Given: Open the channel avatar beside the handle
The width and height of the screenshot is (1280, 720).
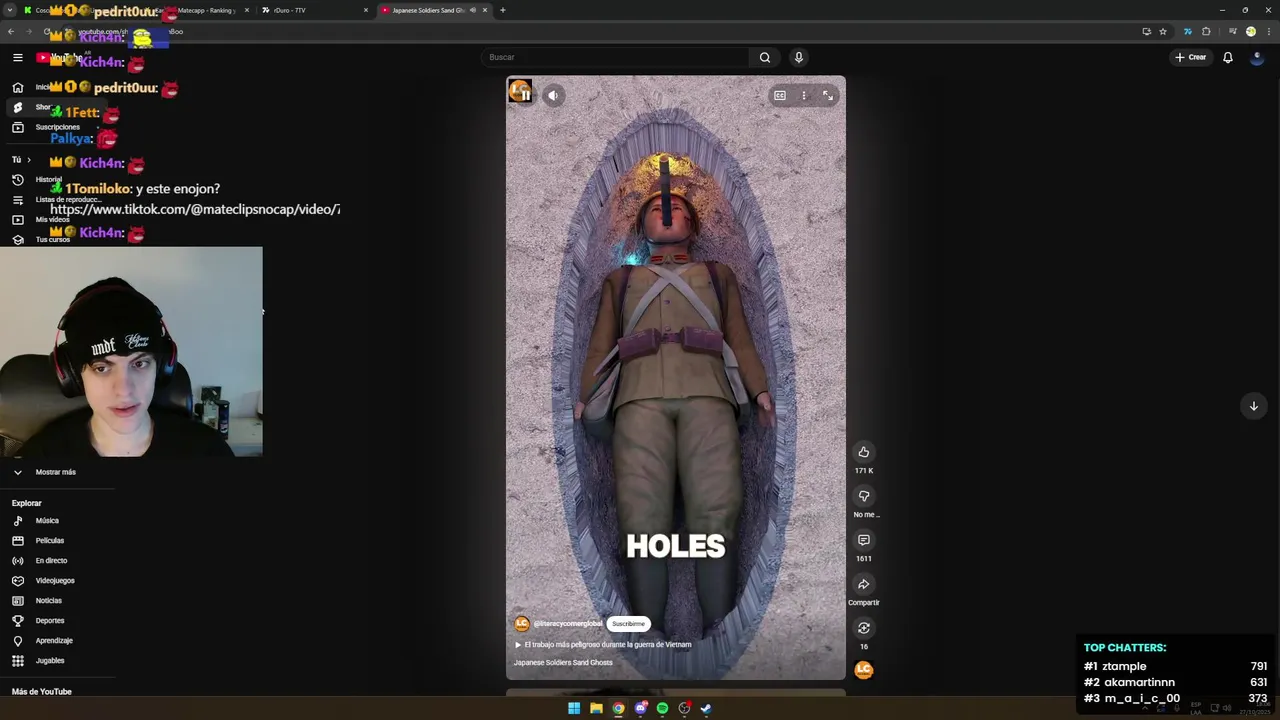Looking at the screenshot, I should [x=521, y=624].
